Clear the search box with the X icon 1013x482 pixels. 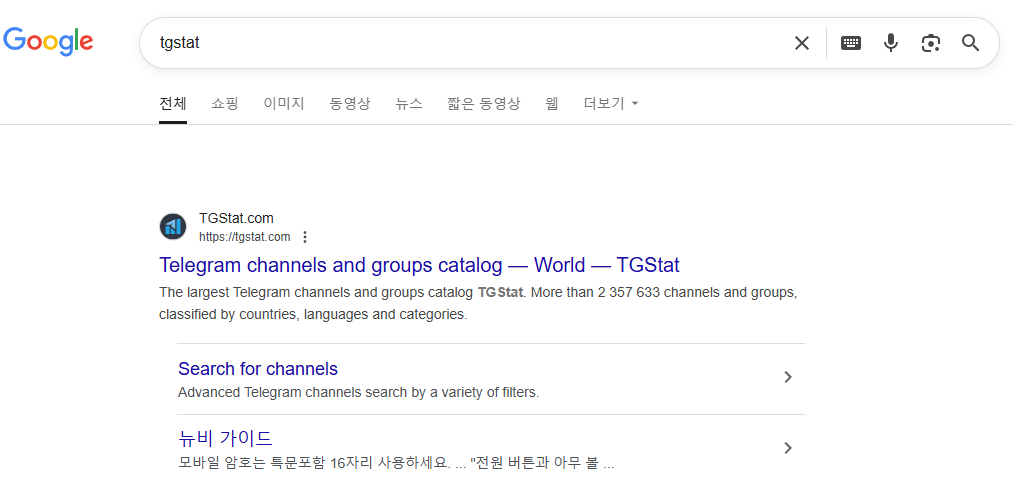point(801,43)
